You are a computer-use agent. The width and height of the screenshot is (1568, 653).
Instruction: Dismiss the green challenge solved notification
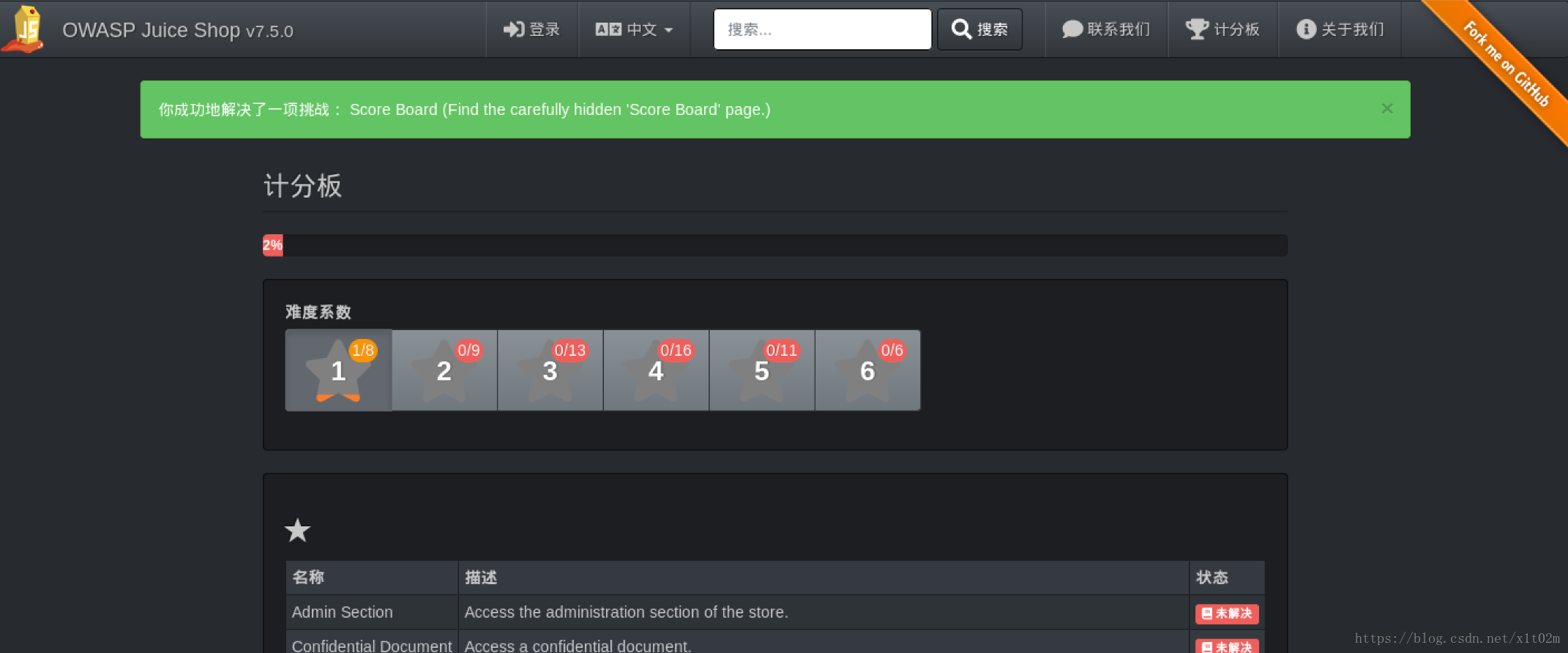[1386, 108]
